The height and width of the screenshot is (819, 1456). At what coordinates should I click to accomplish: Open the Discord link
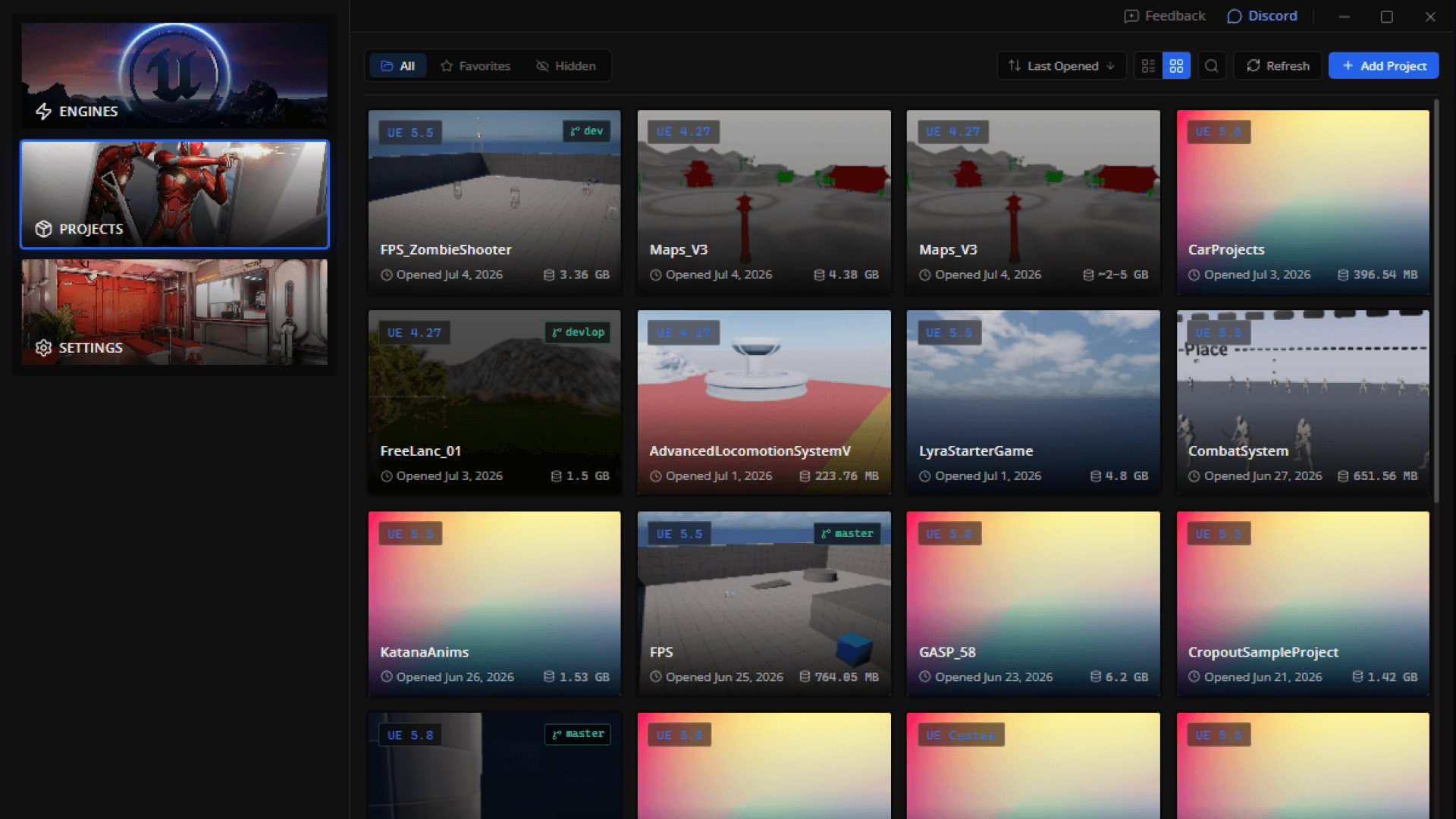point(1262,16)
